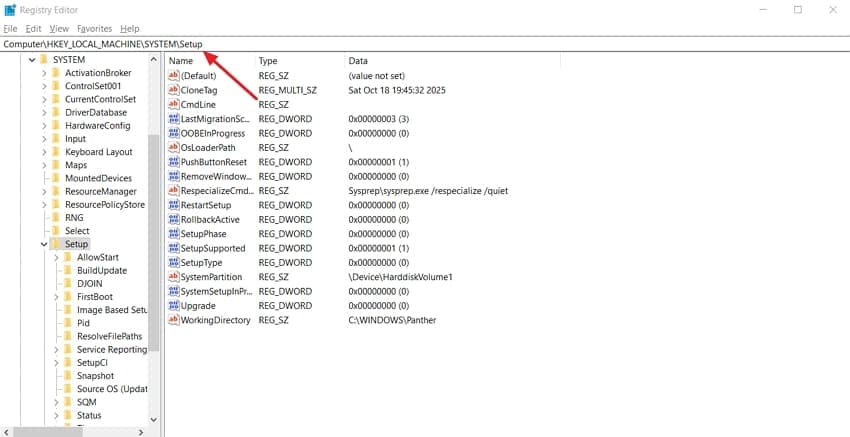The height and width of the screenshot is (437, 850).
Task: Click data 'Sysprep\sysprep.exe /respecialize /quiet'
Action: 428,191
